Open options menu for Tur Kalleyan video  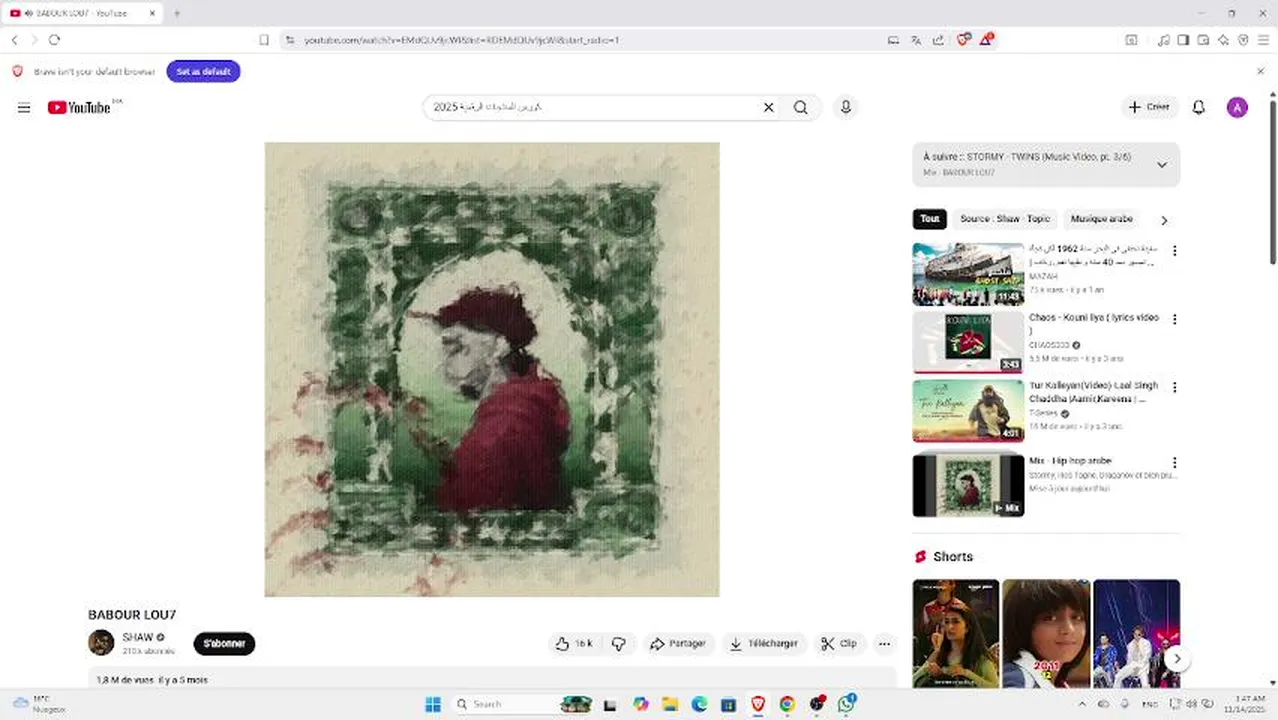(x=1174, y=388)
